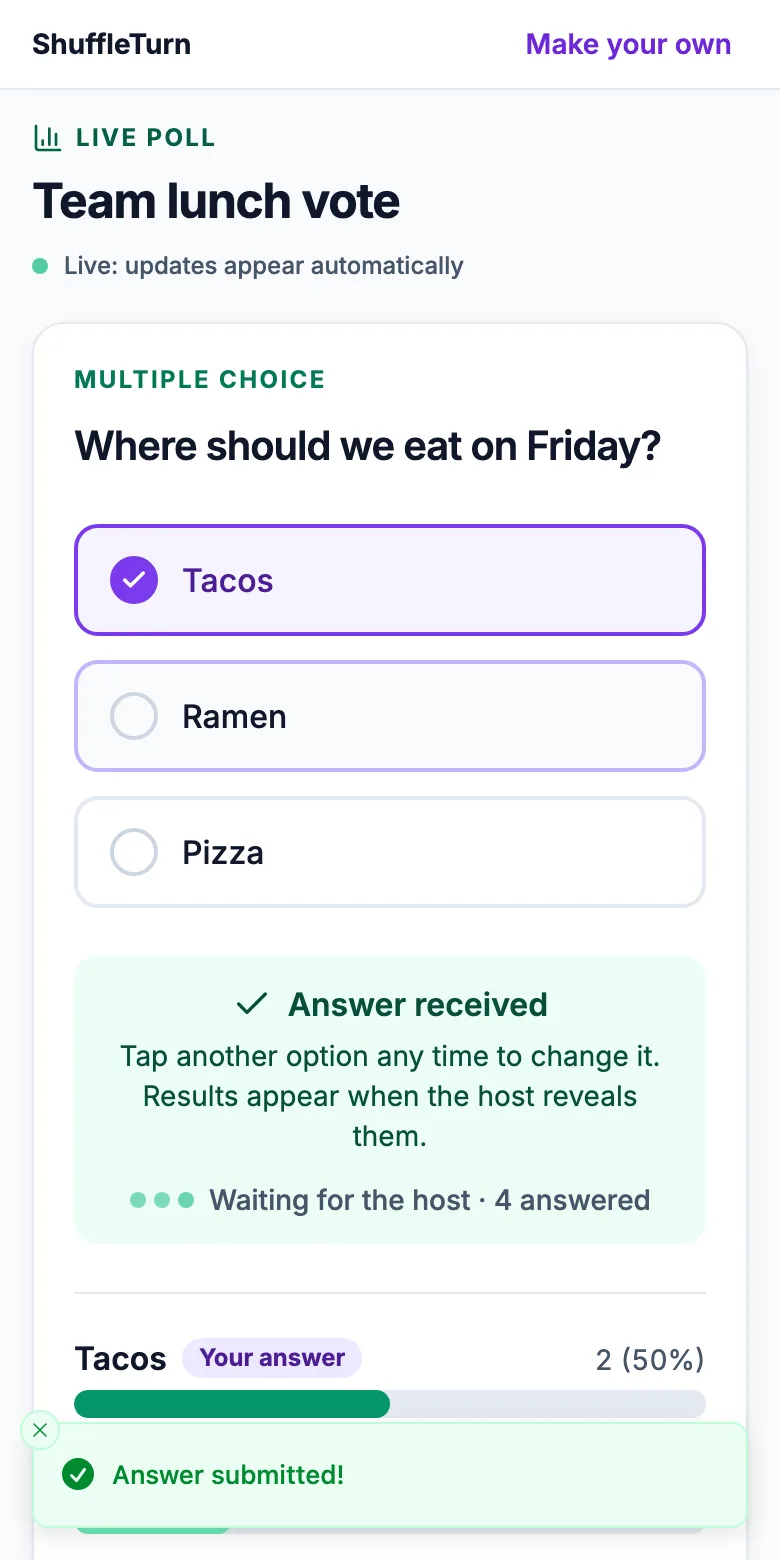The image size is (780, 1560).
Task: Click the bar chart Live Poll icon
Action: pos(47,138)
